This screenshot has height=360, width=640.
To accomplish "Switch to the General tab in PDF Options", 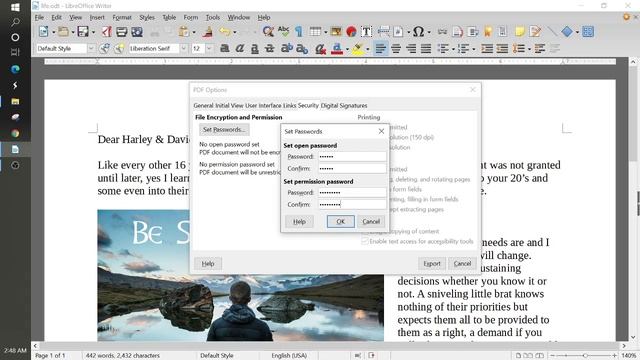I will (x=203, y=105).
